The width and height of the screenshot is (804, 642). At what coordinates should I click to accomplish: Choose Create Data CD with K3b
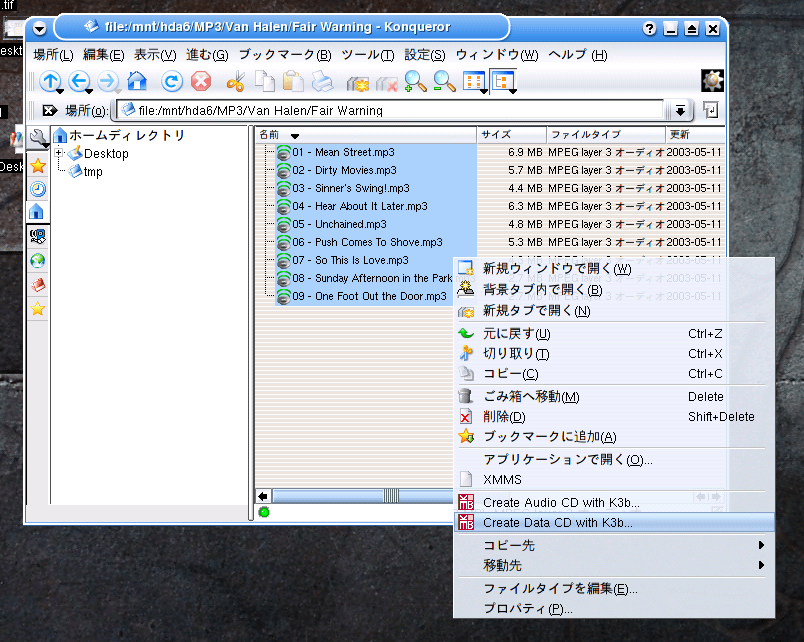[x=614, y=523]
